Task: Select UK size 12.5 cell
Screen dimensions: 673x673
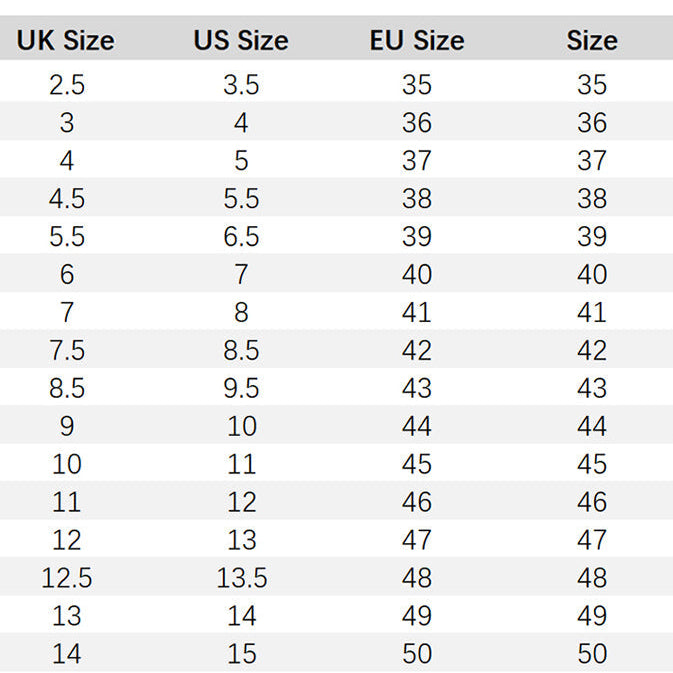Action: coord(67,578)
